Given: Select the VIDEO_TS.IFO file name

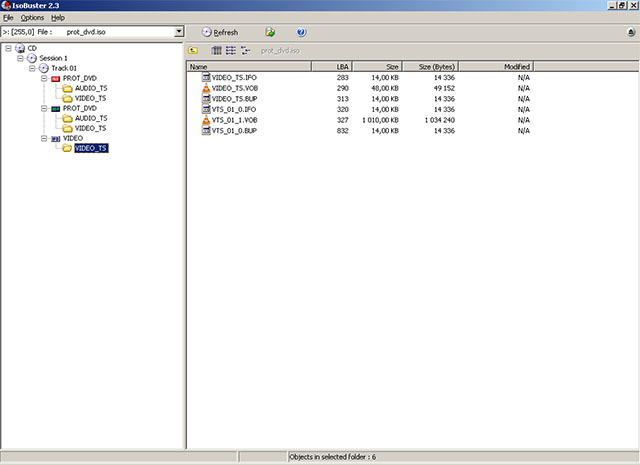Looking at the screenshot, I should point(234,78).
